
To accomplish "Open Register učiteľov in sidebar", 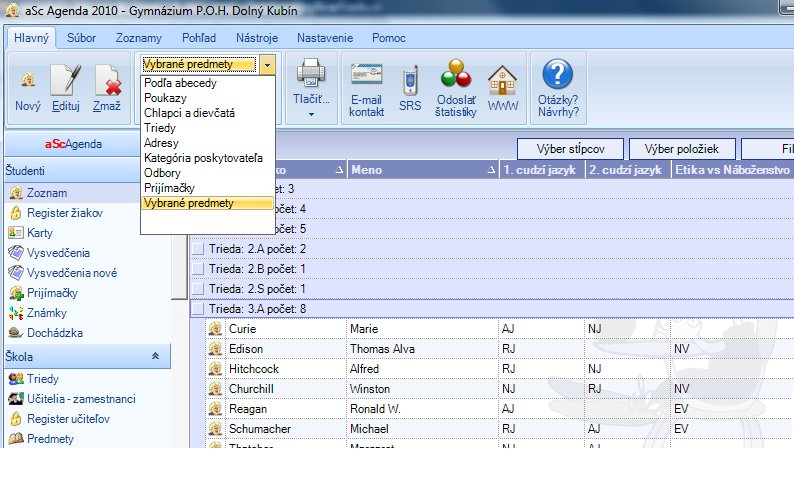I will point(68,419).
